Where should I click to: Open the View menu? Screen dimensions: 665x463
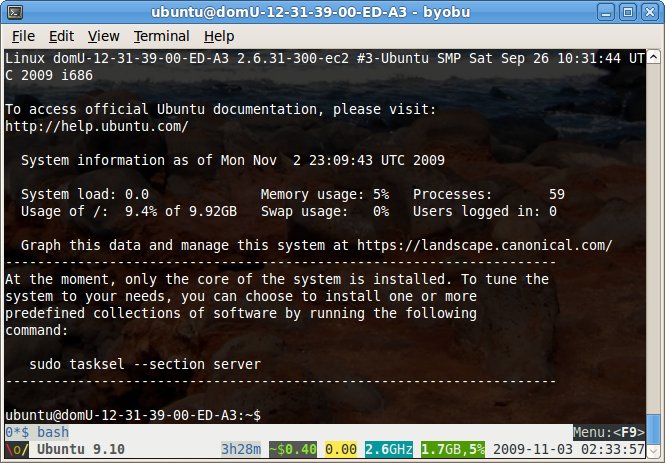tap(103, 36)
